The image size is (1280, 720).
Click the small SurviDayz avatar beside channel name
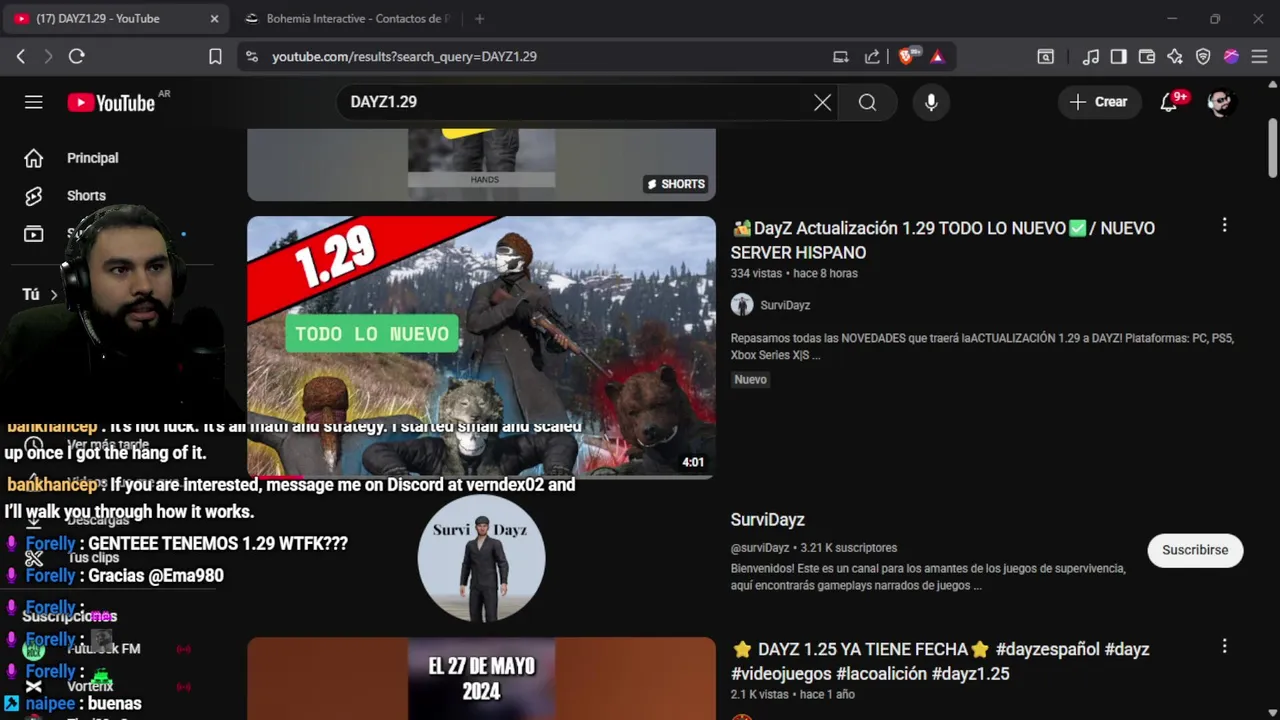742,305
